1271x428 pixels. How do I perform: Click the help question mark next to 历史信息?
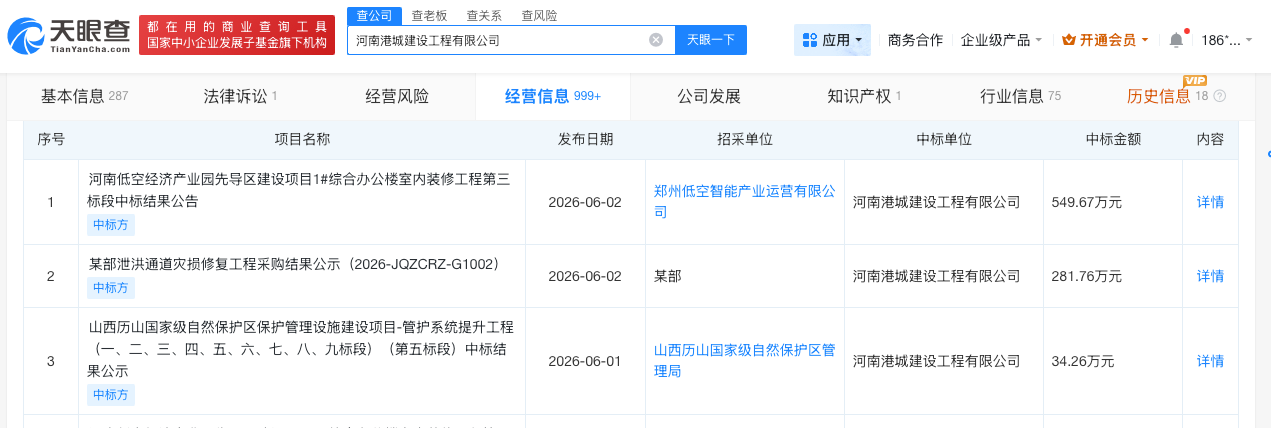(x=1219, y=97)
